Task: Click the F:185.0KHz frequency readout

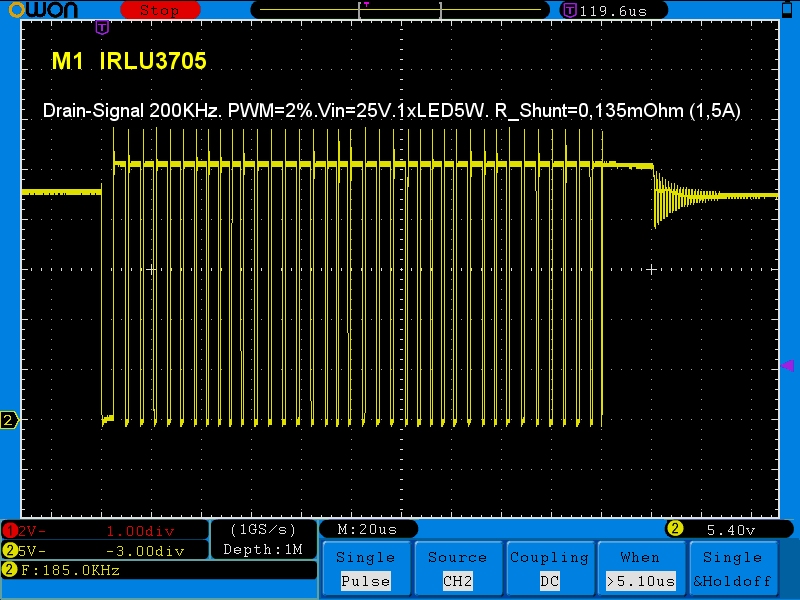Action: (70, 570)
